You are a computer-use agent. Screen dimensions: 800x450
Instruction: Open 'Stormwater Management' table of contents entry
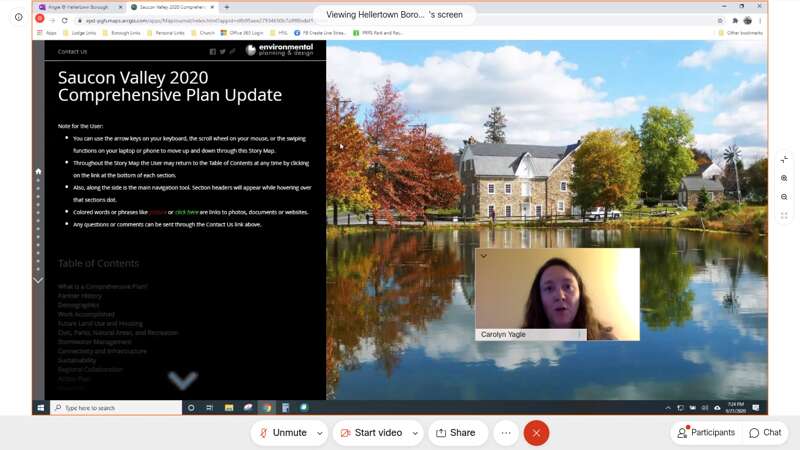(95, 342)
